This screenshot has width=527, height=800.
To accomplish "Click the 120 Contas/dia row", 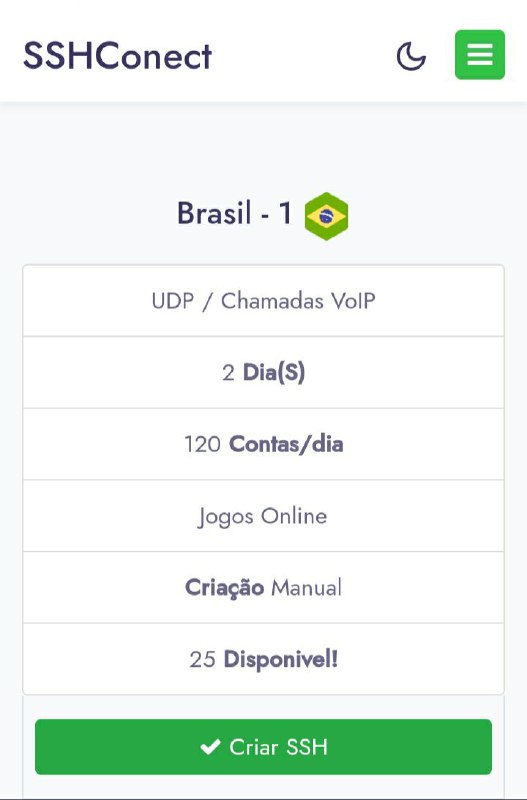I will tap(263, 444).
